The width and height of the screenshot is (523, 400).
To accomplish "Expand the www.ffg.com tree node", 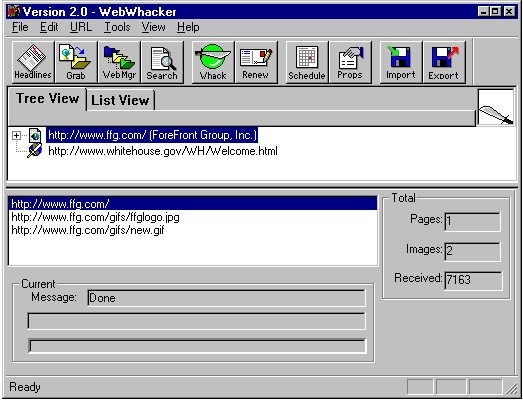I will [16, 135].
